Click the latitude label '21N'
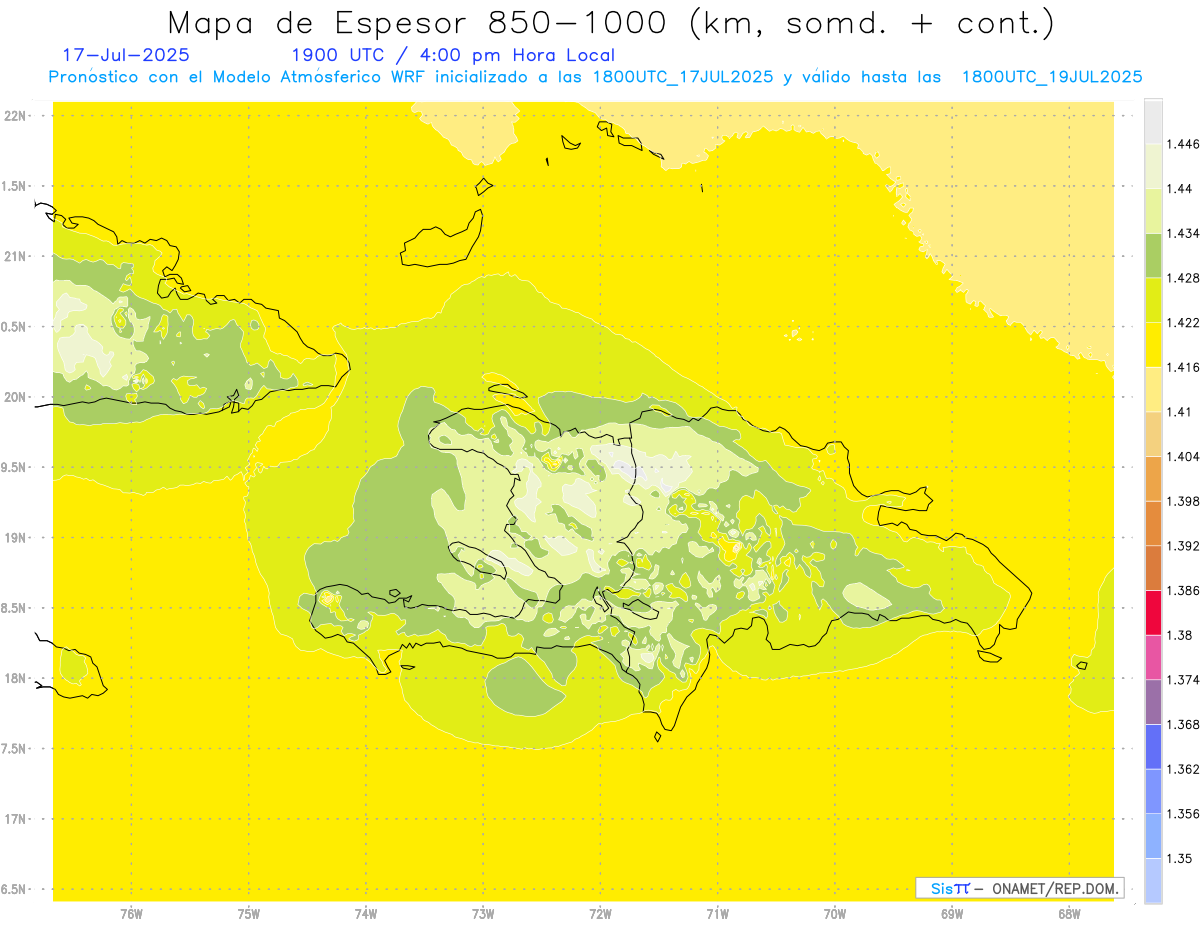Viewport: 1200px width, 927px height. pos(16,256)
